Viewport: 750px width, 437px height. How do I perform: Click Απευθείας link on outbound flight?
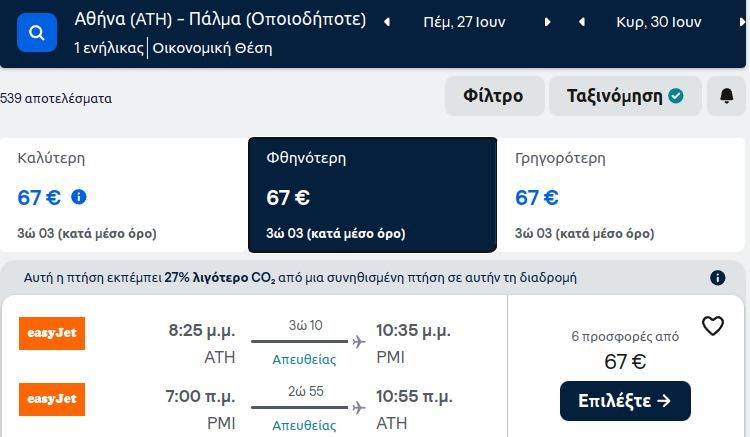[x=304, y=360]
